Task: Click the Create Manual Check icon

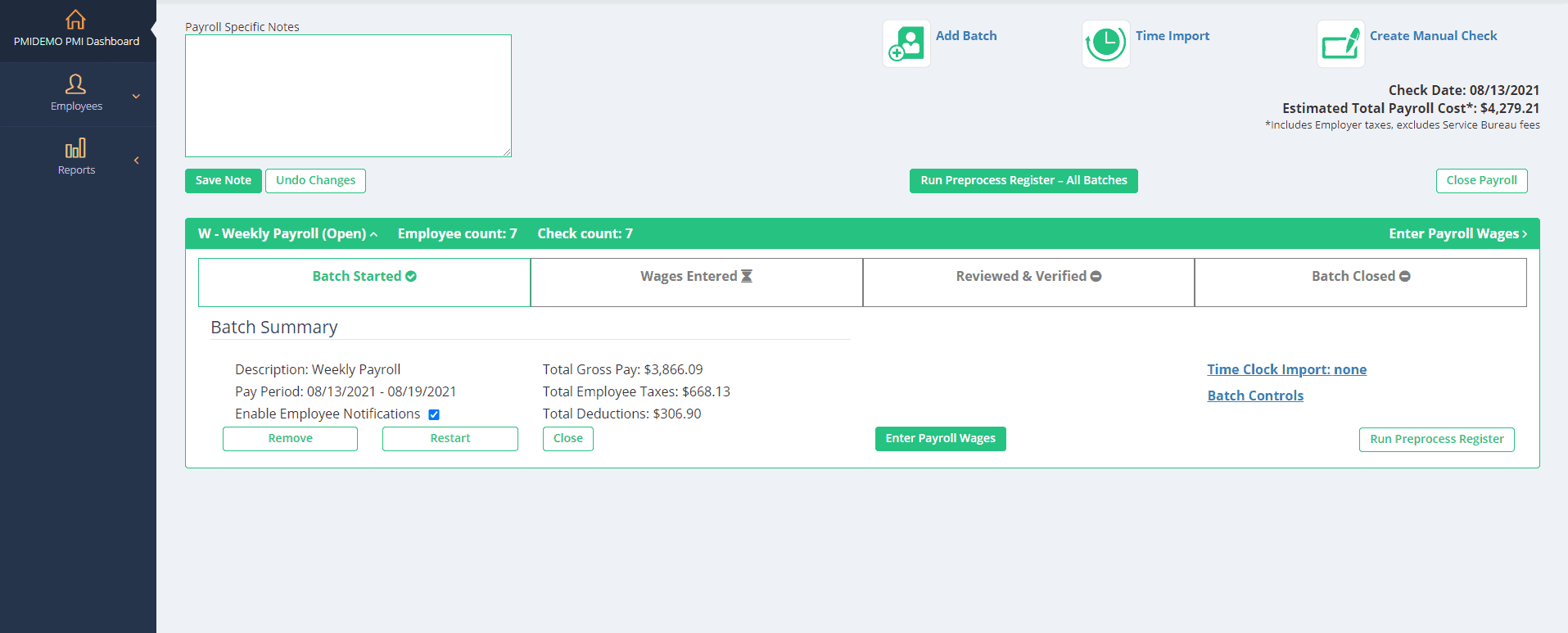Action: click(1340, 44)
